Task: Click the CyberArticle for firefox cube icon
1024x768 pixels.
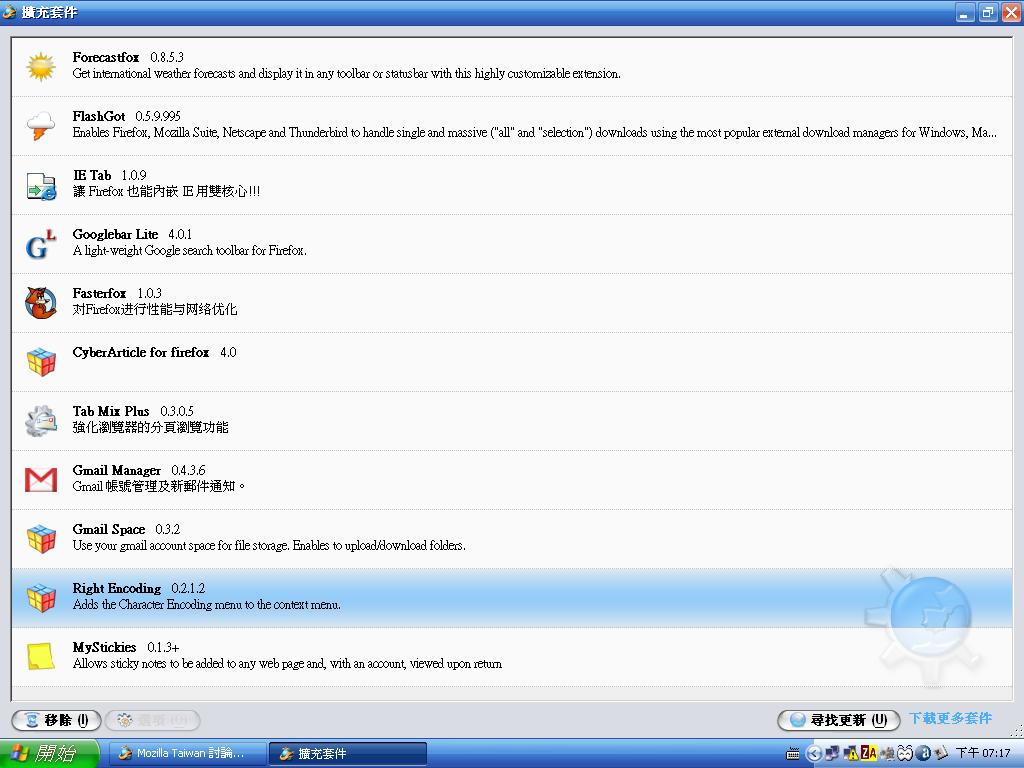Action: click(41, 362)
